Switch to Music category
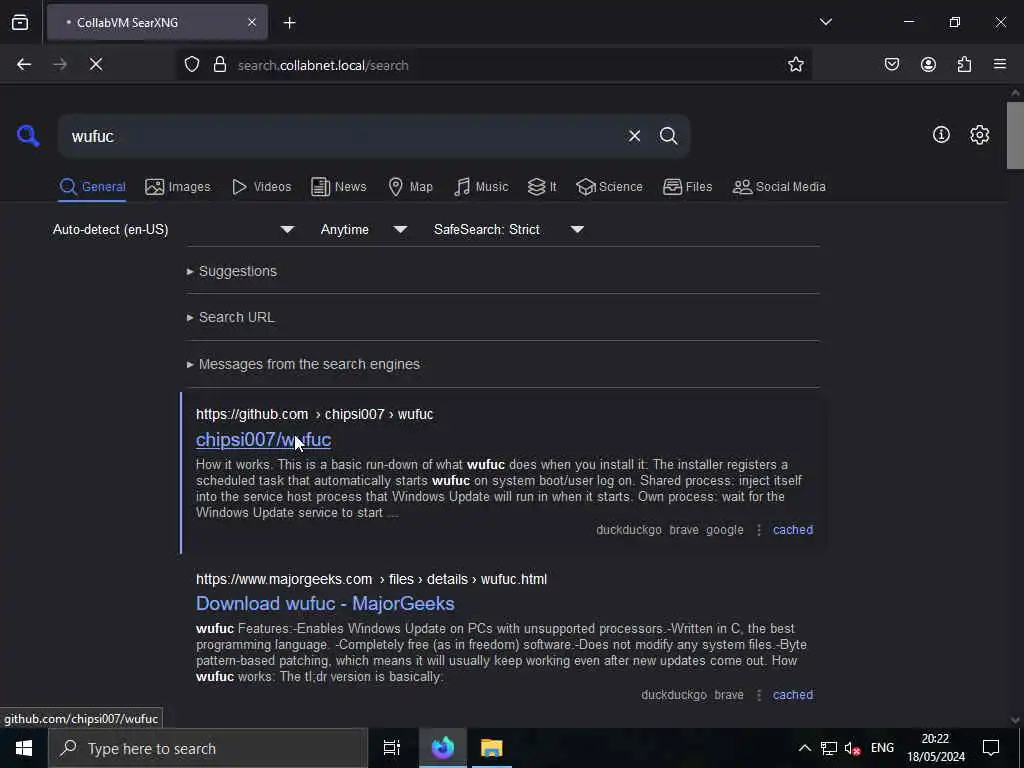 (481, 187)
